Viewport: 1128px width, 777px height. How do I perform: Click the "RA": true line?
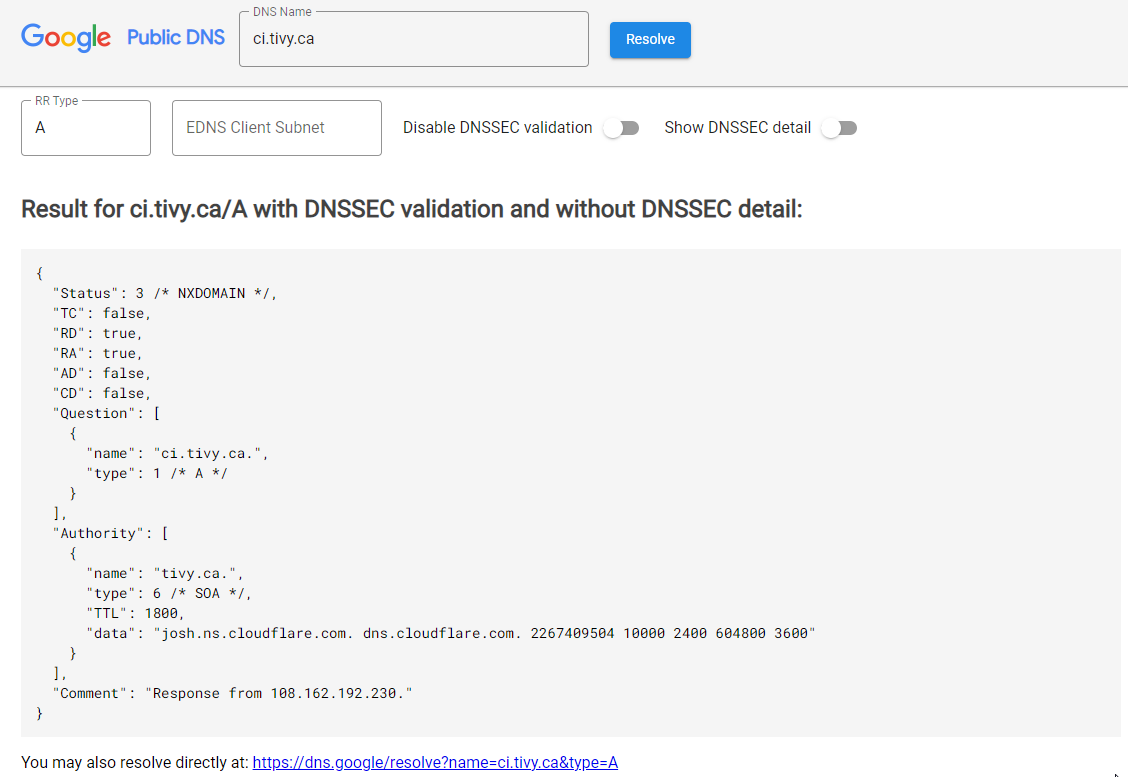tap(97, 353)
